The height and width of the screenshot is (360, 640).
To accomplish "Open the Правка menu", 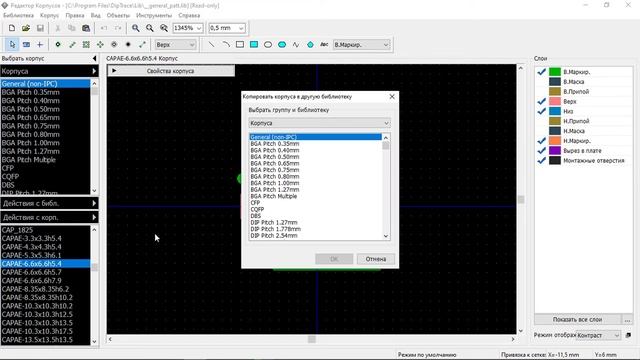I will coord(75,15).
